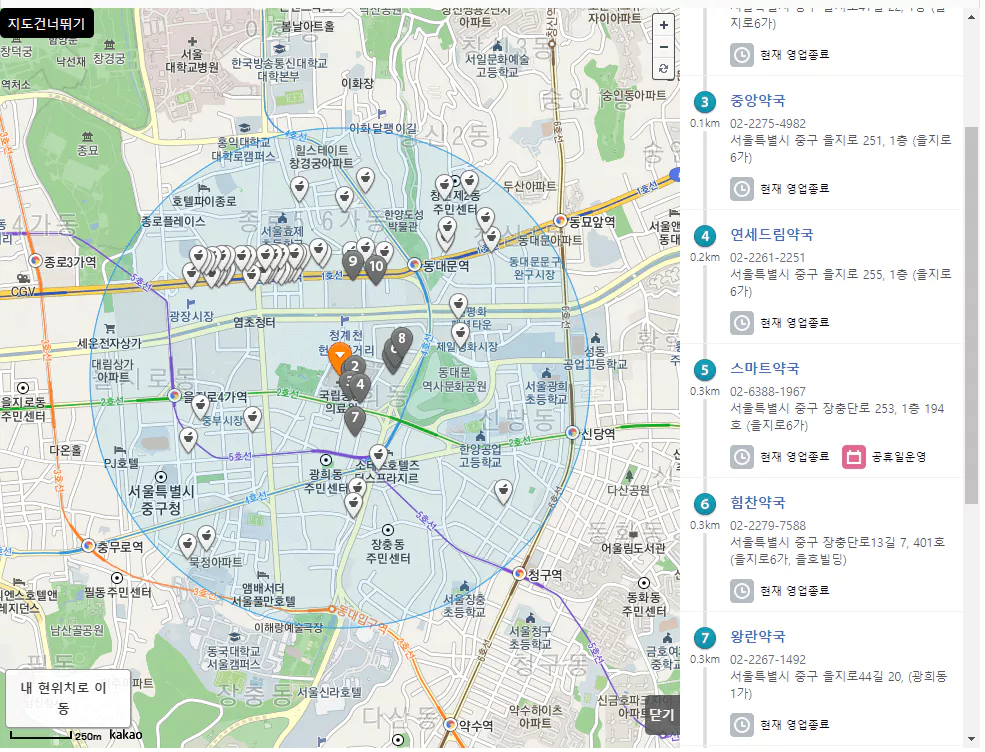
Task: Click list badge number 6
Action: [704, 504]
